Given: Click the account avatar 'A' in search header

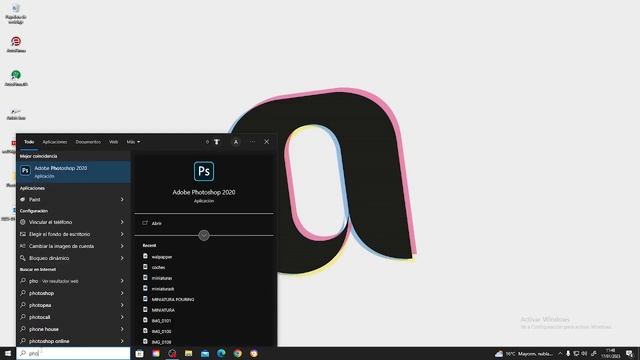Looking at the screenshot, I should pyautogui.click(x=236, y=142).
